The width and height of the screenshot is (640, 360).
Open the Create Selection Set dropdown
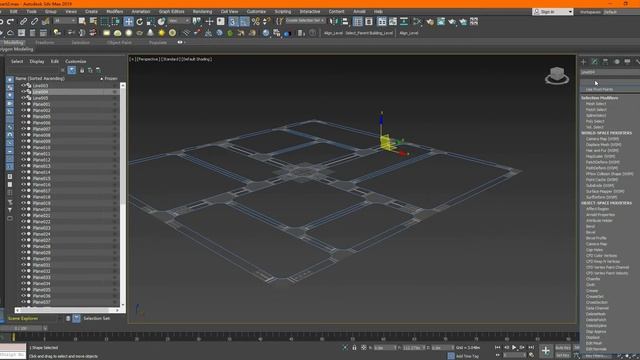click(305, 20)
